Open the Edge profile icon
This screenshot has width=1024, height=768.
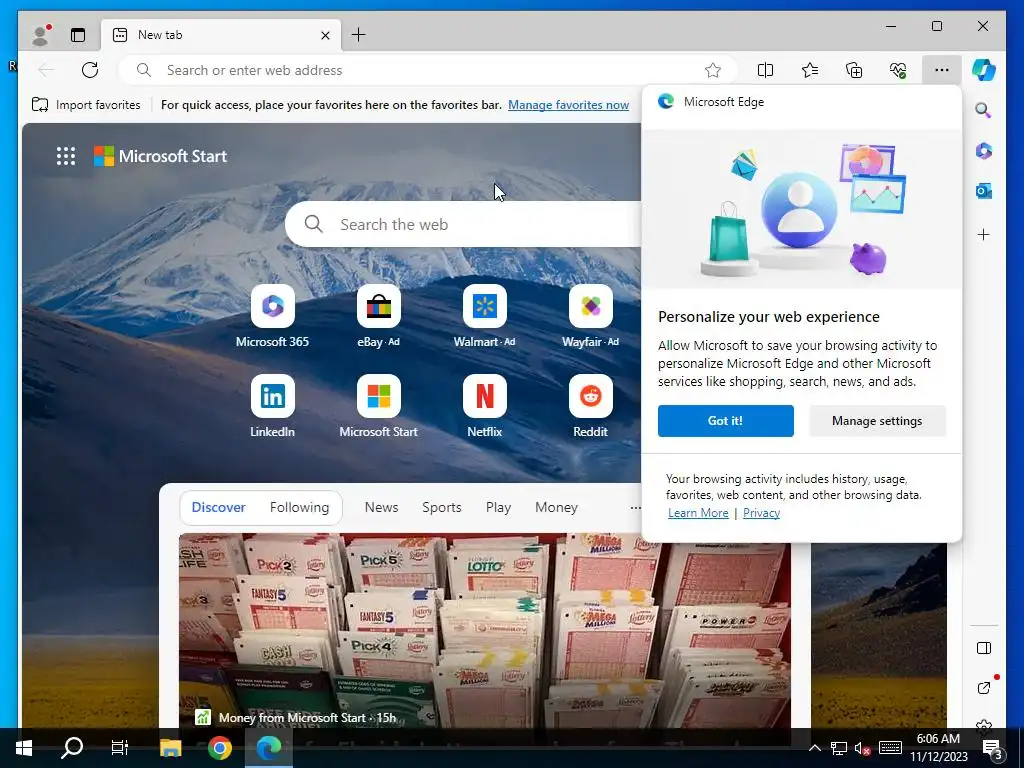point(41,35)
